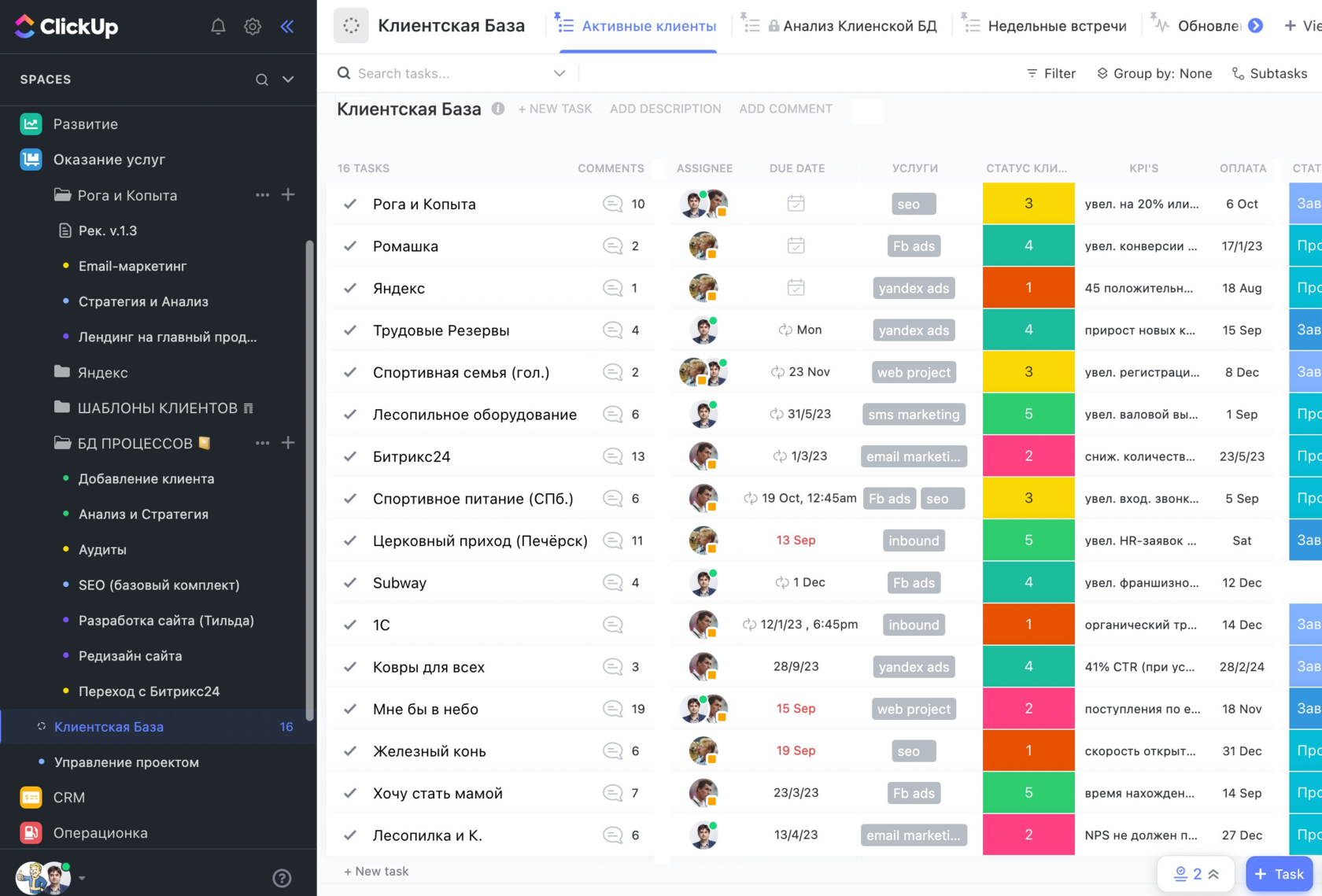Open more options for Рога и Копыта folder
The height and width of the screenshot is (896, 1322).
click(x=262, y=194)
